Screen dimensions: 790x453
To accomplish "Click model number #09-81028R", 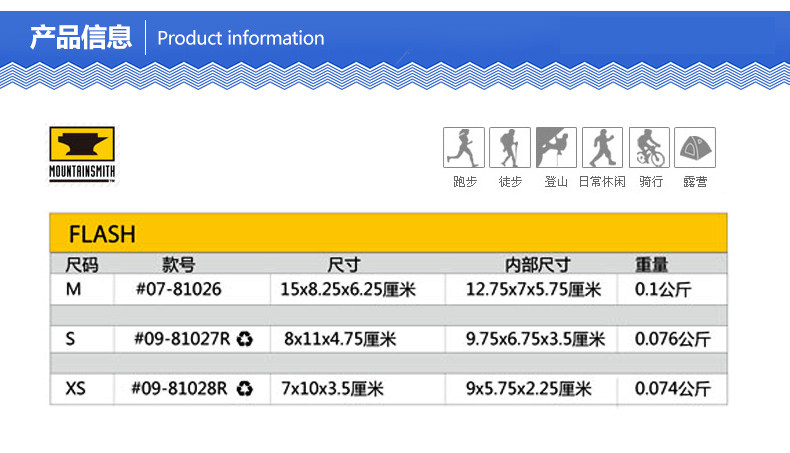I will click(179, 389).
